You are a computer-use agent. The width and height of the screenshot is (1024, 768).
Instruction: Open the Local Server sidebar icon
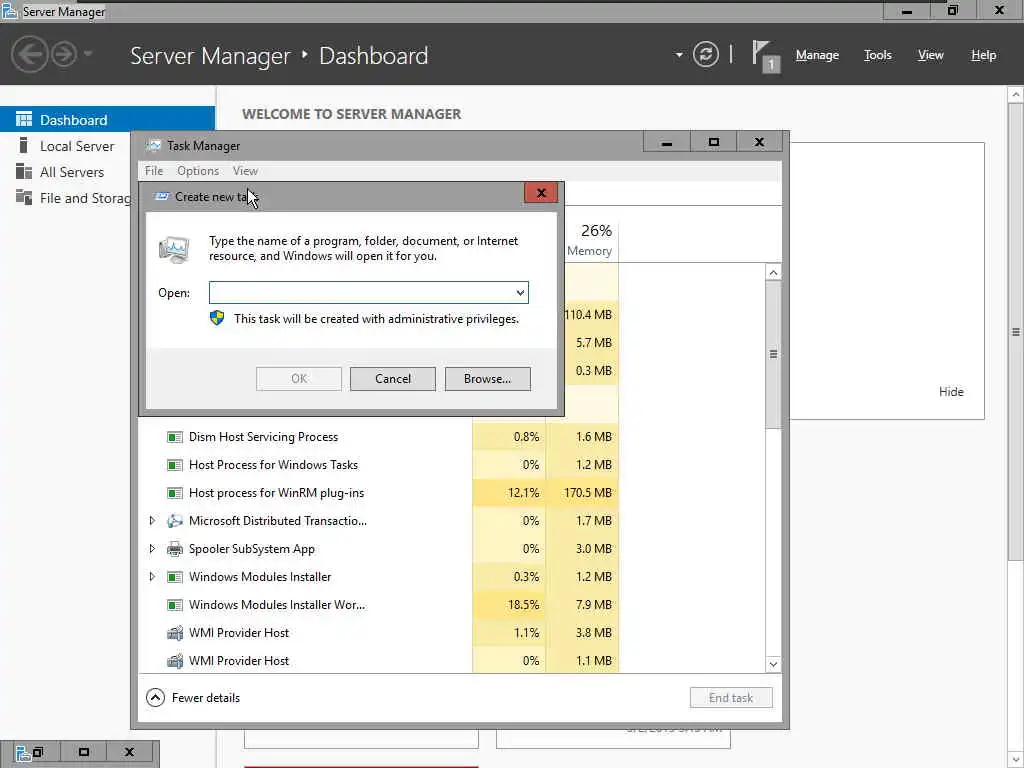pos(24,146)
